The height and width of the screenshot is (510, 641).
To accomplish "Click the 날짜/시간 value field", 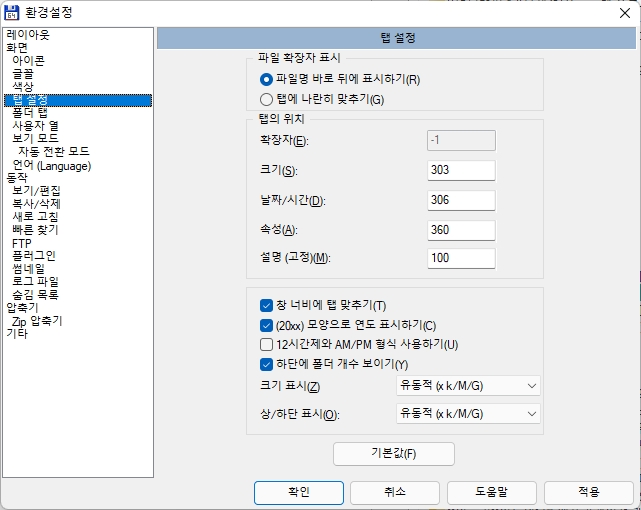I will [461, 200].
